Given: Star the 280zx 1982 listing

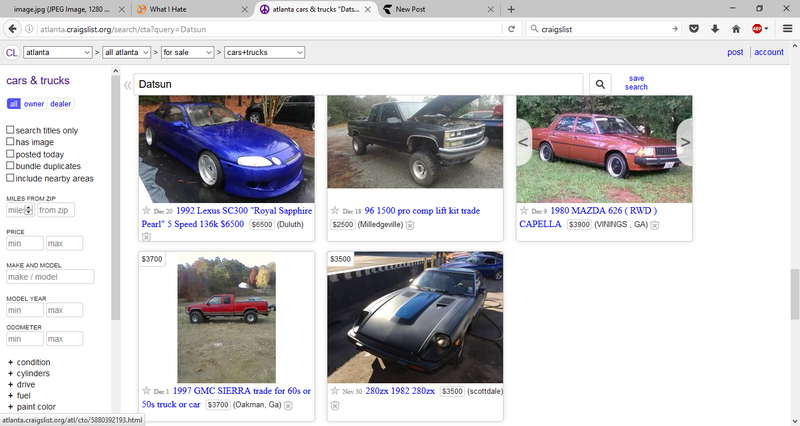Looking at the screenshot, I should (335, 391).
